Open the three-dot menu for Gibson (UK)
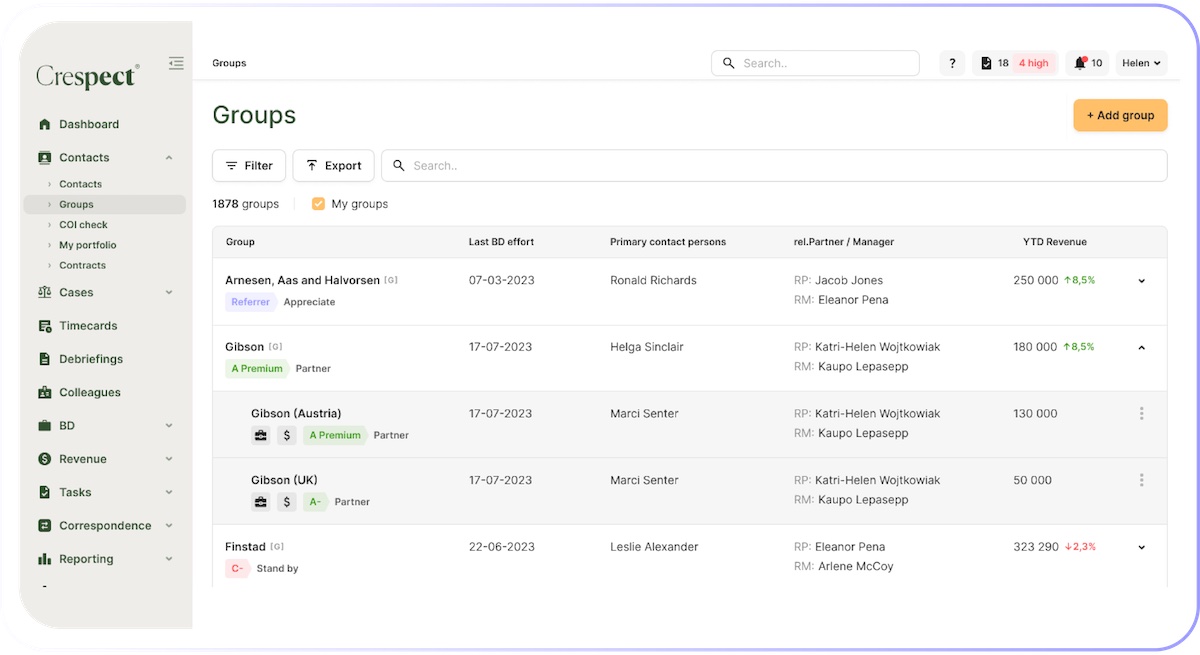 pos(1141,480)
